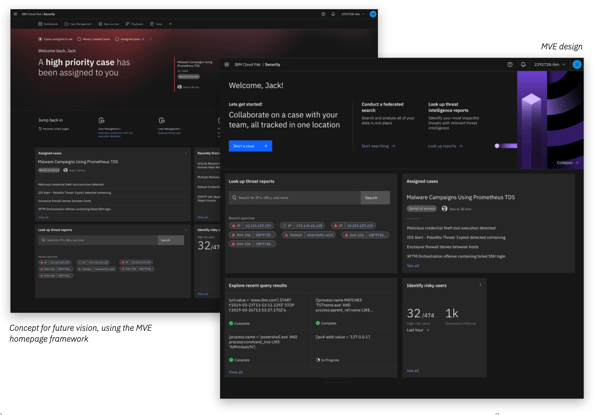596x415 pixels.
Task: Click the help icon in the concept window header
Action: tap(323, 14)
